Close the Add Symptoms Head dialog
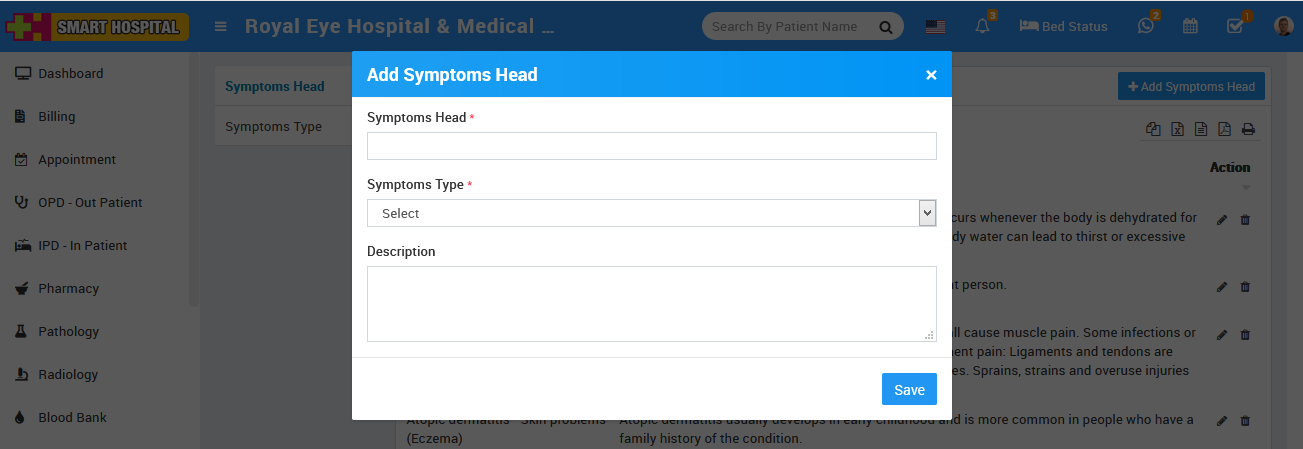The width and height of the screenshot is (1303, 449). 931,75
